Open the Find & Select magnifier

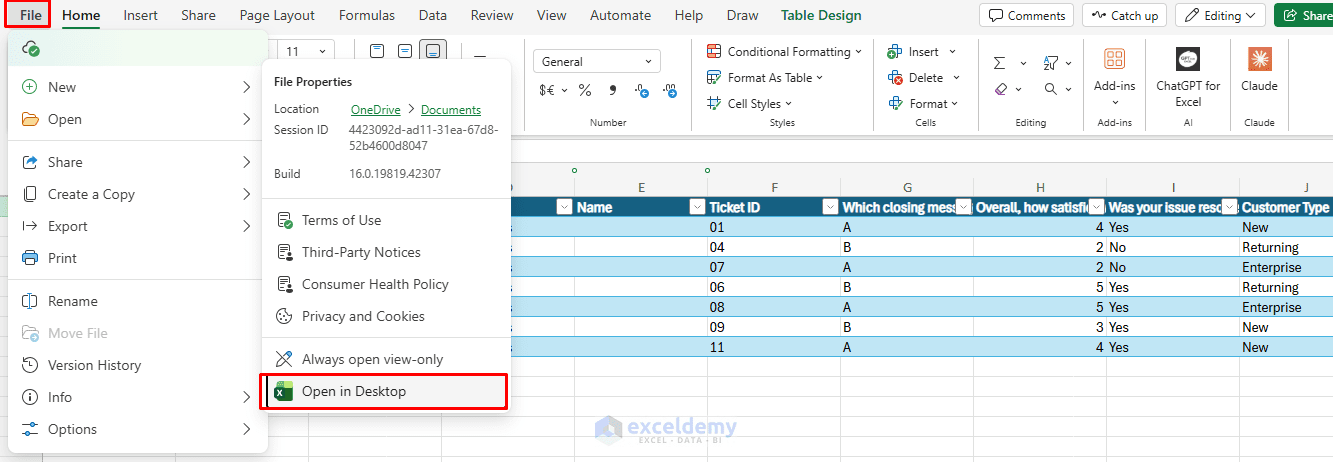tap(1050, 89)
